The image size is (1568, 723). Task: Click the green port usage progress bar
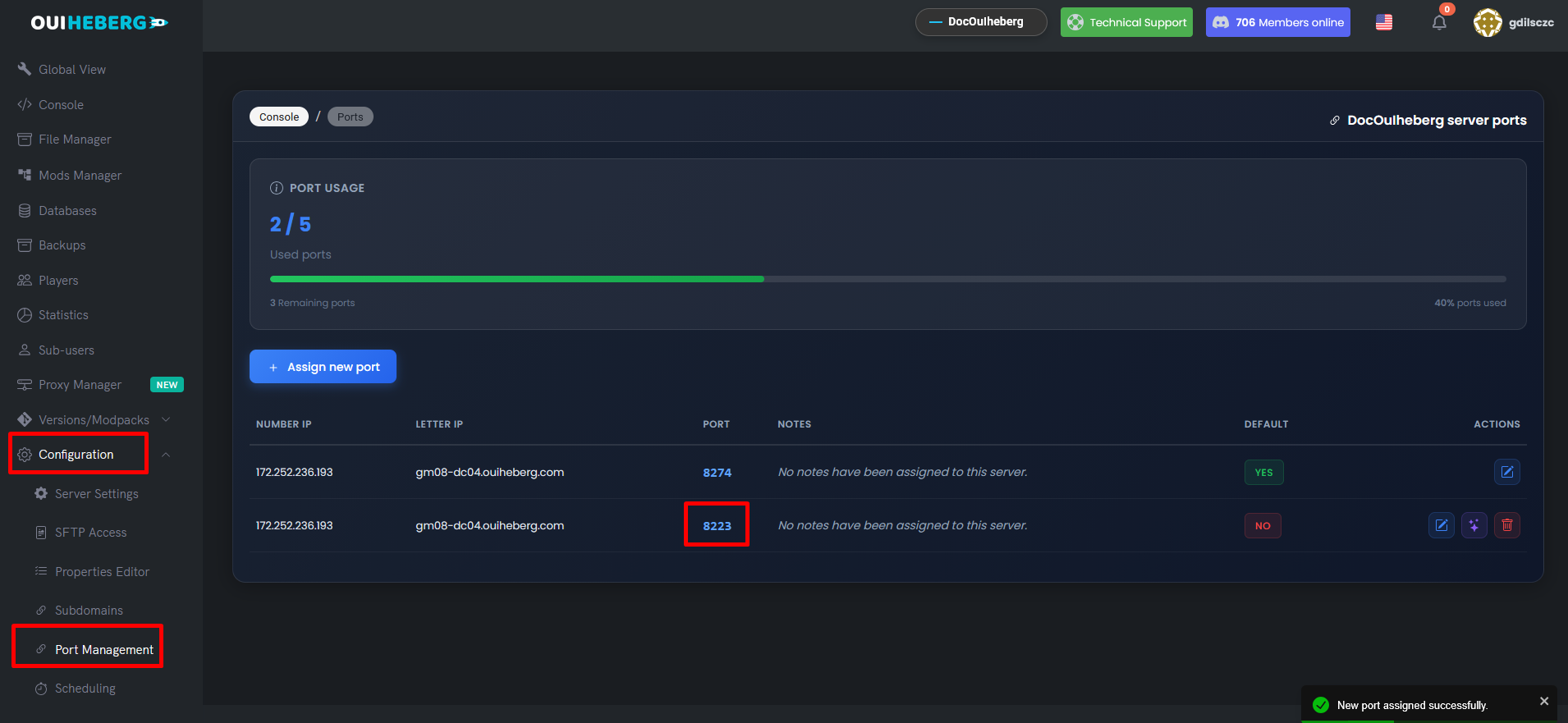click(x=517, y=279)
